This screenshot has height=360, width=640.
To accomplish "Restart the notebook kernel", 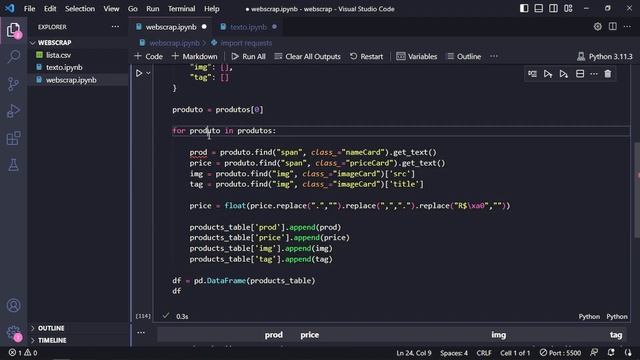I will (367, 56).
